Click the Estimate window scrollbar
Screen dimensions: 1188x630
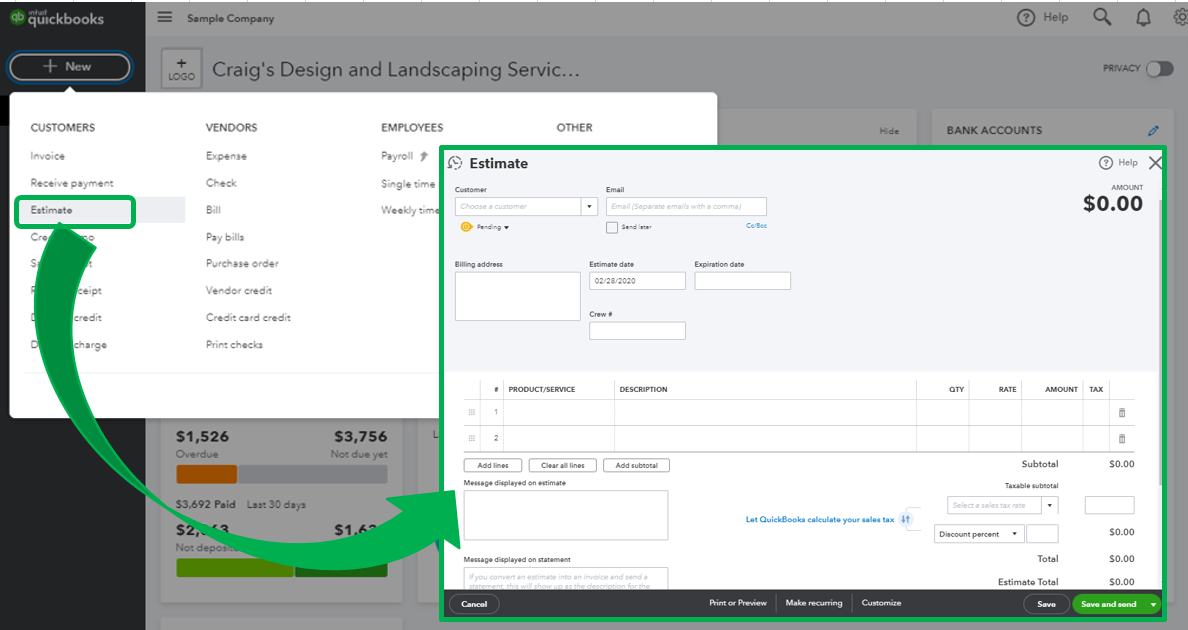pos(1160,341)
